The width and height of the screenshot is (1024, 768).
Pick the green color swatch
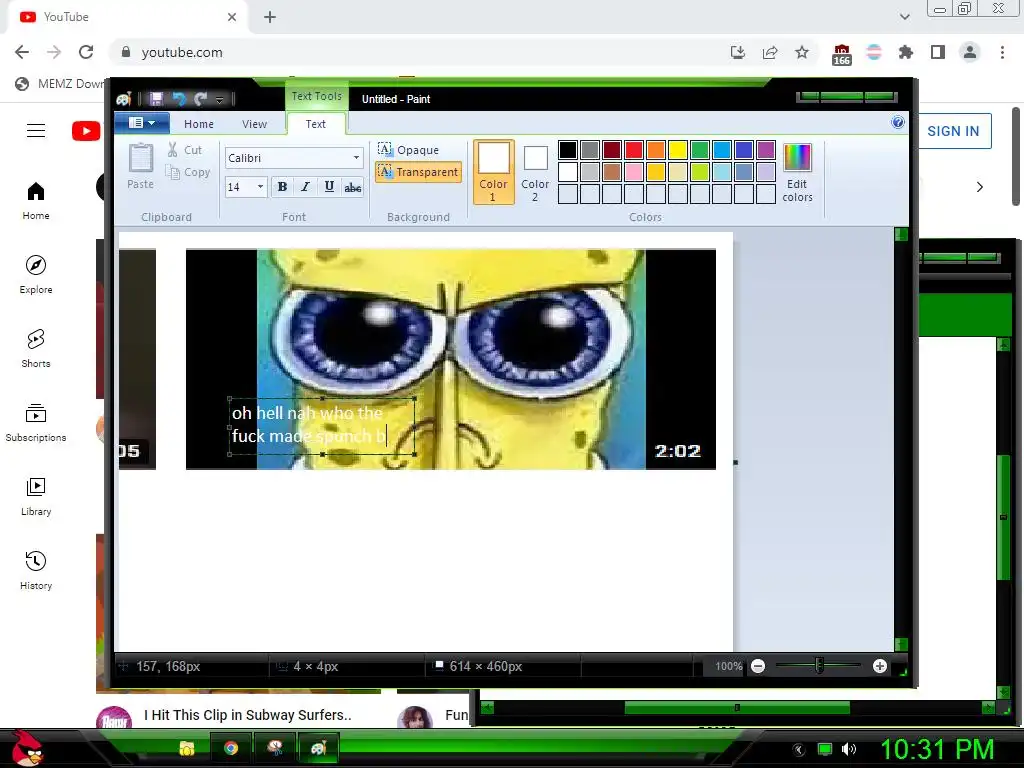(699, 150)
